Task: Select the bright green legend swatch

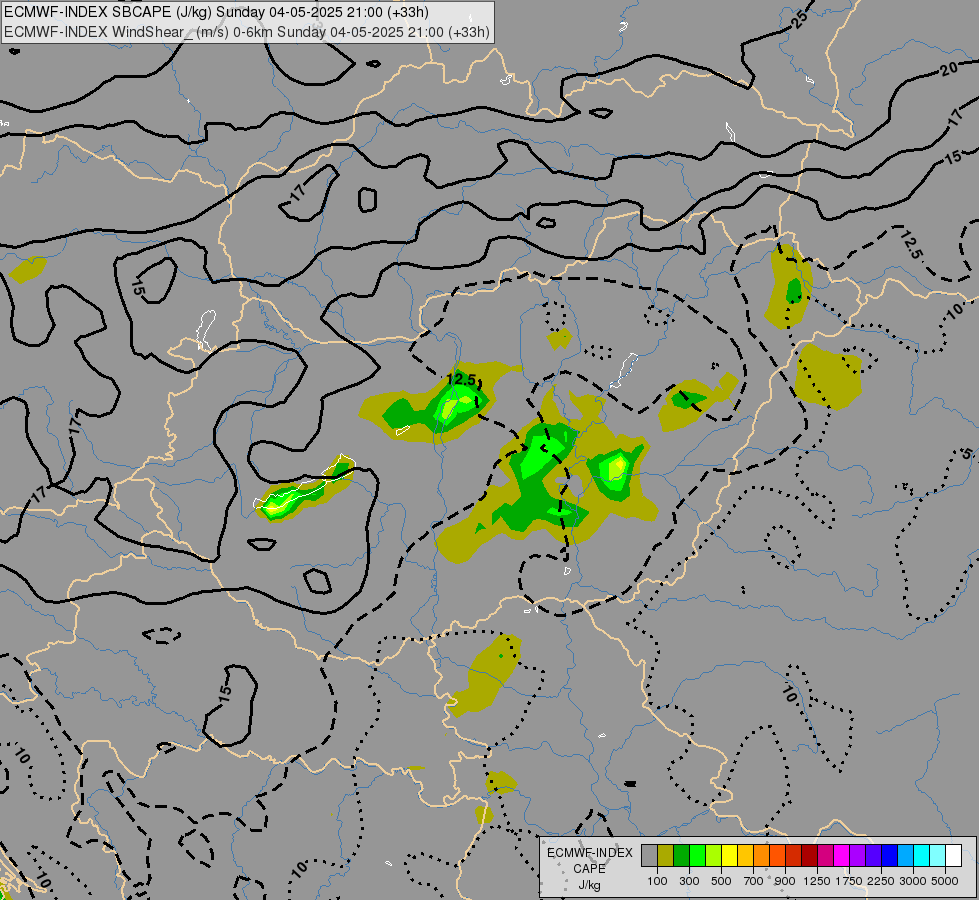Action: [697, 855]
